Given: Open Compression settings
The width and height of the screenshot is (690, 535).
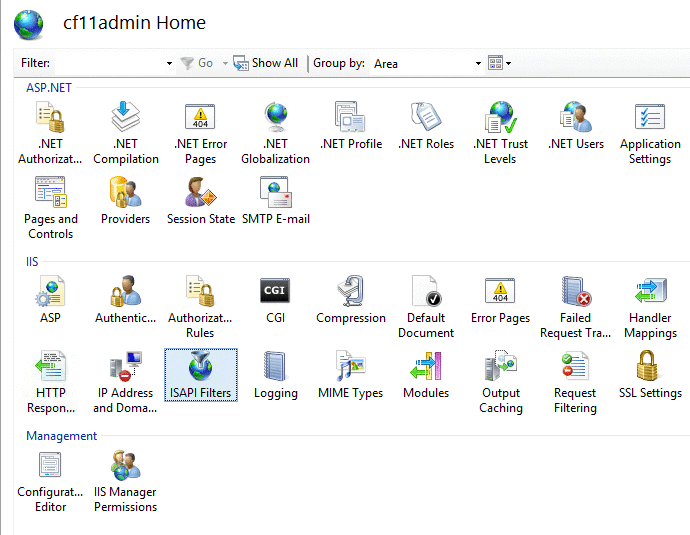Looking at the screenshot, I should coord(351,300).
